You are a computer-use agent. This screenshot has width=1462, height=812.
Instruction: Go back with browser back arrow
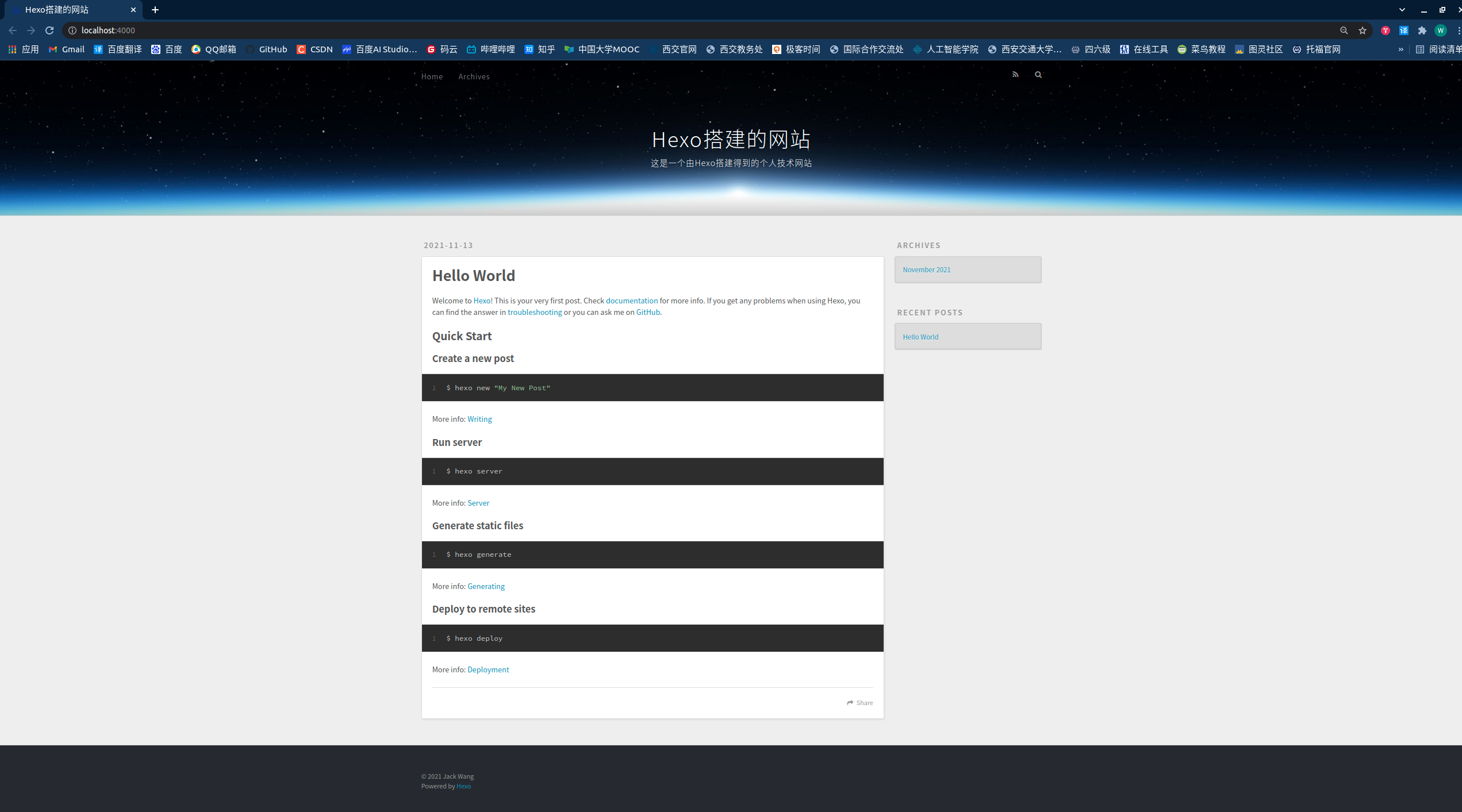(13, 30)
